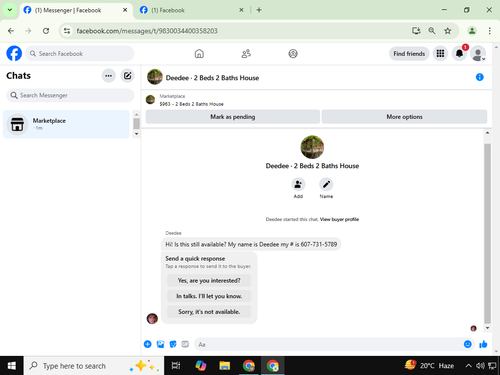Open the browser zoom magnifier icon
The image size is (500, 375).
click(432, 31)
